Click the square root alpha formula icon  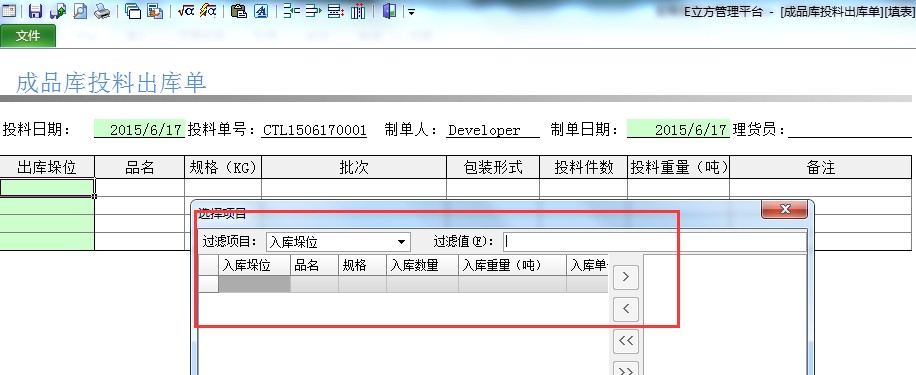pos(186,11)
